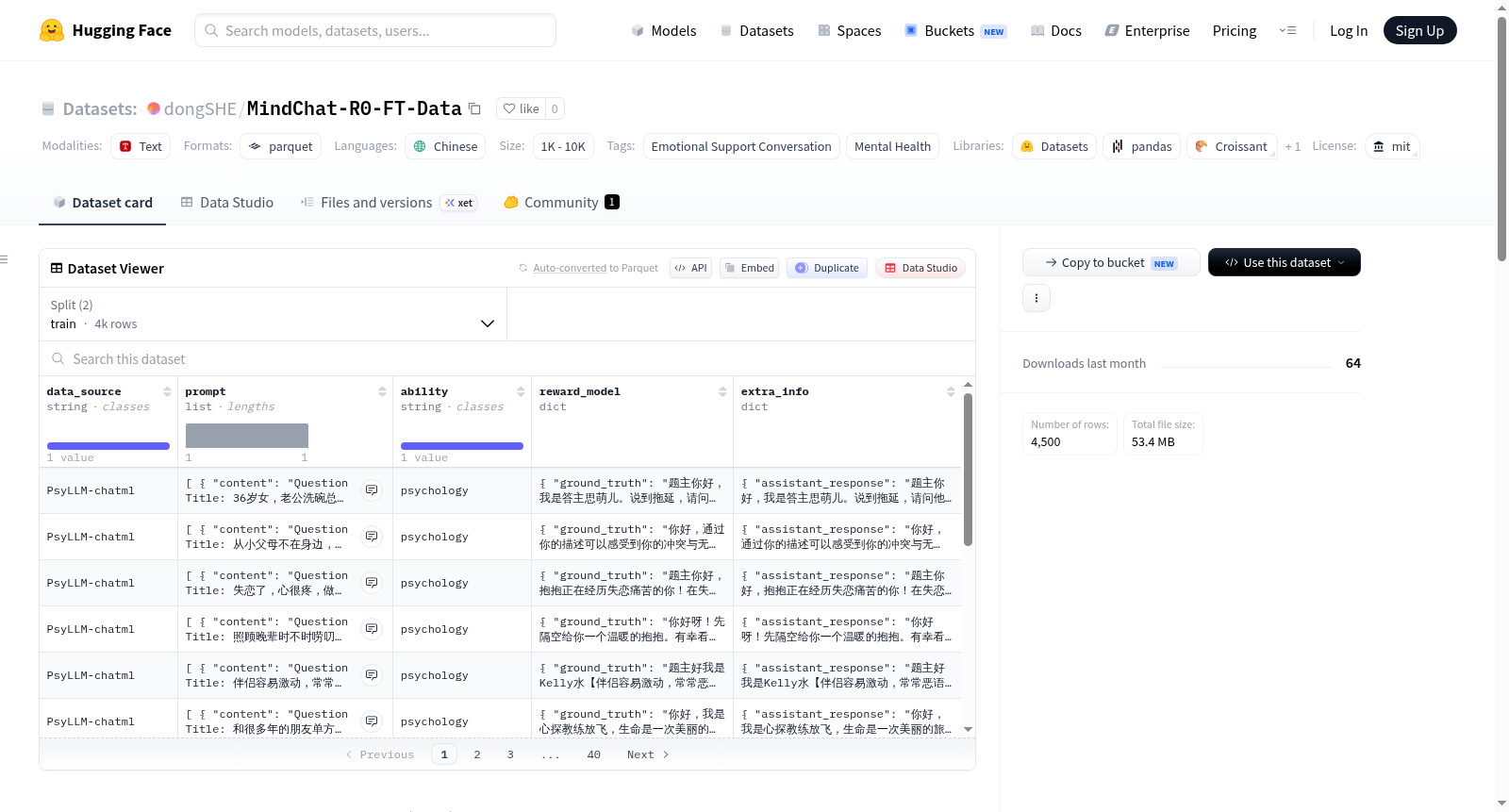Open the navigation overflow menu icon
Screen dimensions: 1509x812
(x=1287, y=30)
